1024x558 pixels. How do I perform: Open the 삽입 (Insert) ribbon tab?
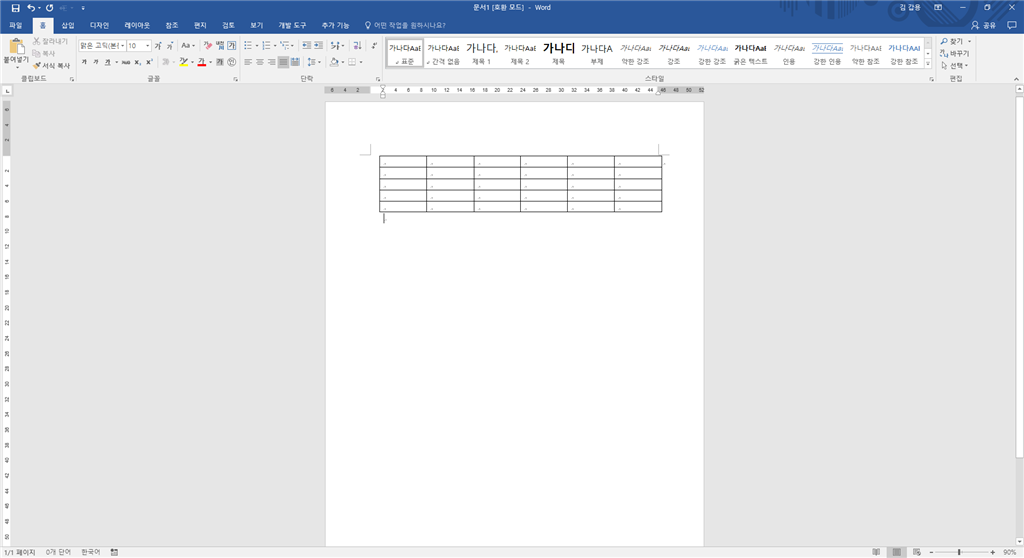[68, 25]
